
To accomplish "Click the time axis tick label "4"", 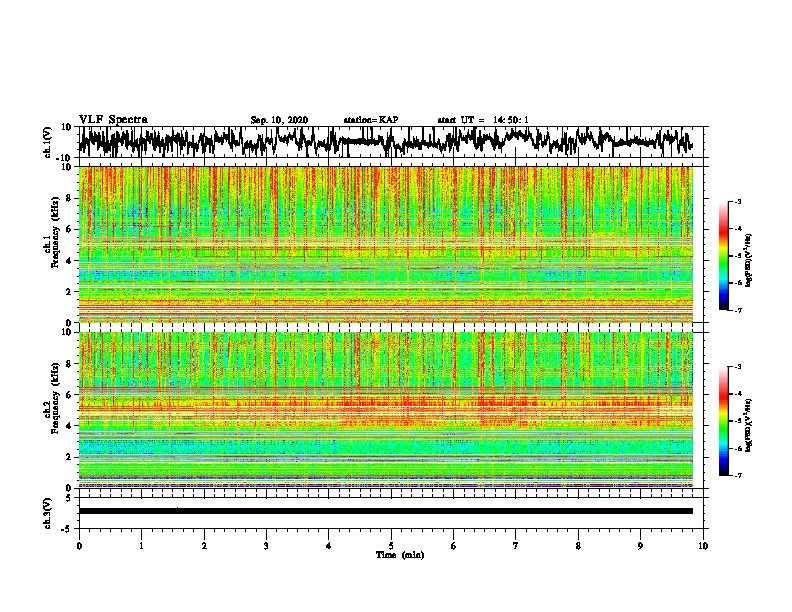I will tap(329, 546).
